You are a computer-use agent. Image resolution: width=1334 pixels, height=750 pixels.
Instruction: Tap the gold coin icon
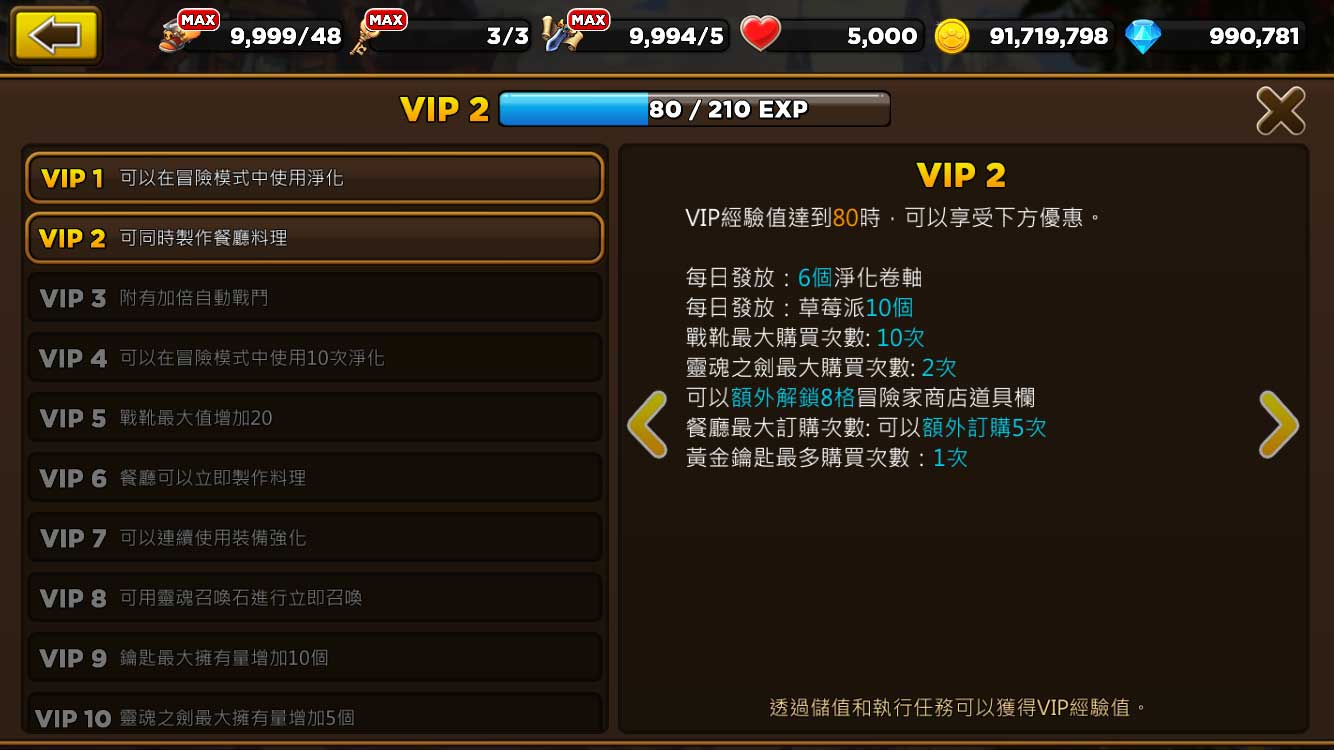click(952, 37)
